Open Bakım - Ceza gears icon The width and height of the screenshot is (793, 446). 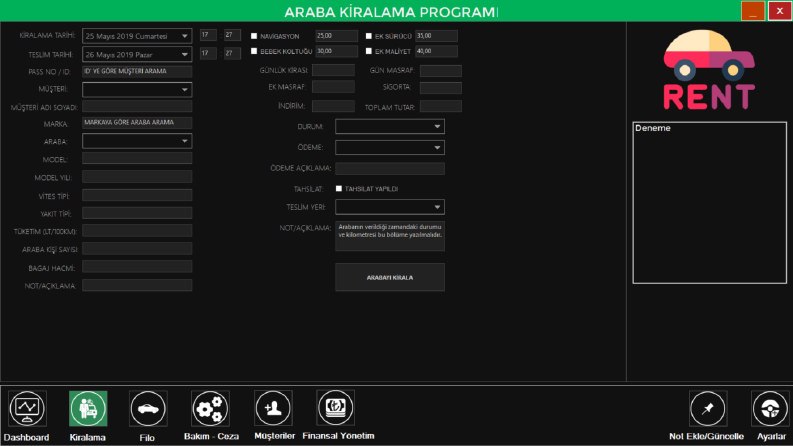(210, 409)
